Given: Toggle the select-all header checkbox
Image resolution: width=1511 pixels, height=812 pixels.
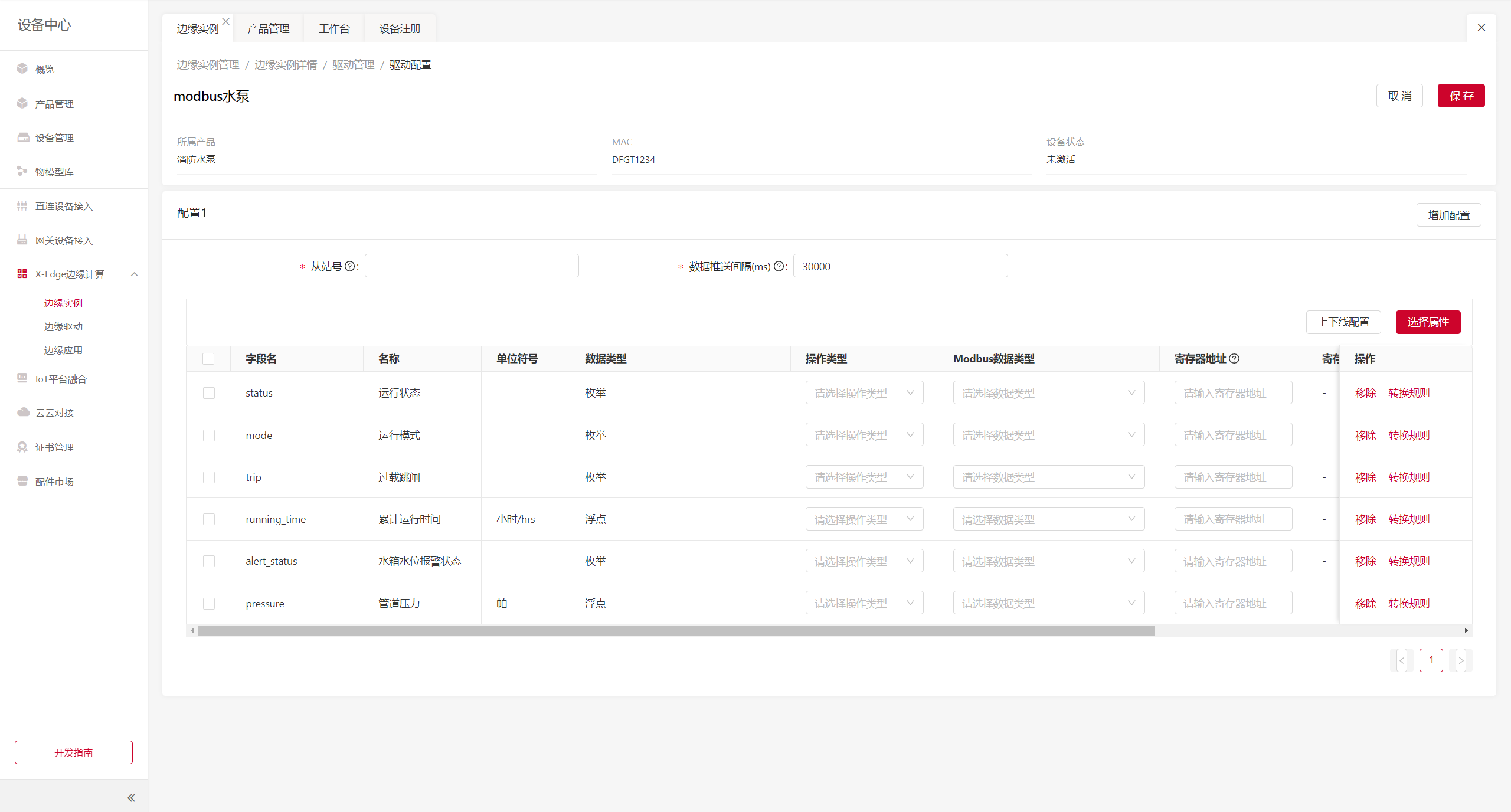Looking at the screenshot, I should click(x=208, y=359).
